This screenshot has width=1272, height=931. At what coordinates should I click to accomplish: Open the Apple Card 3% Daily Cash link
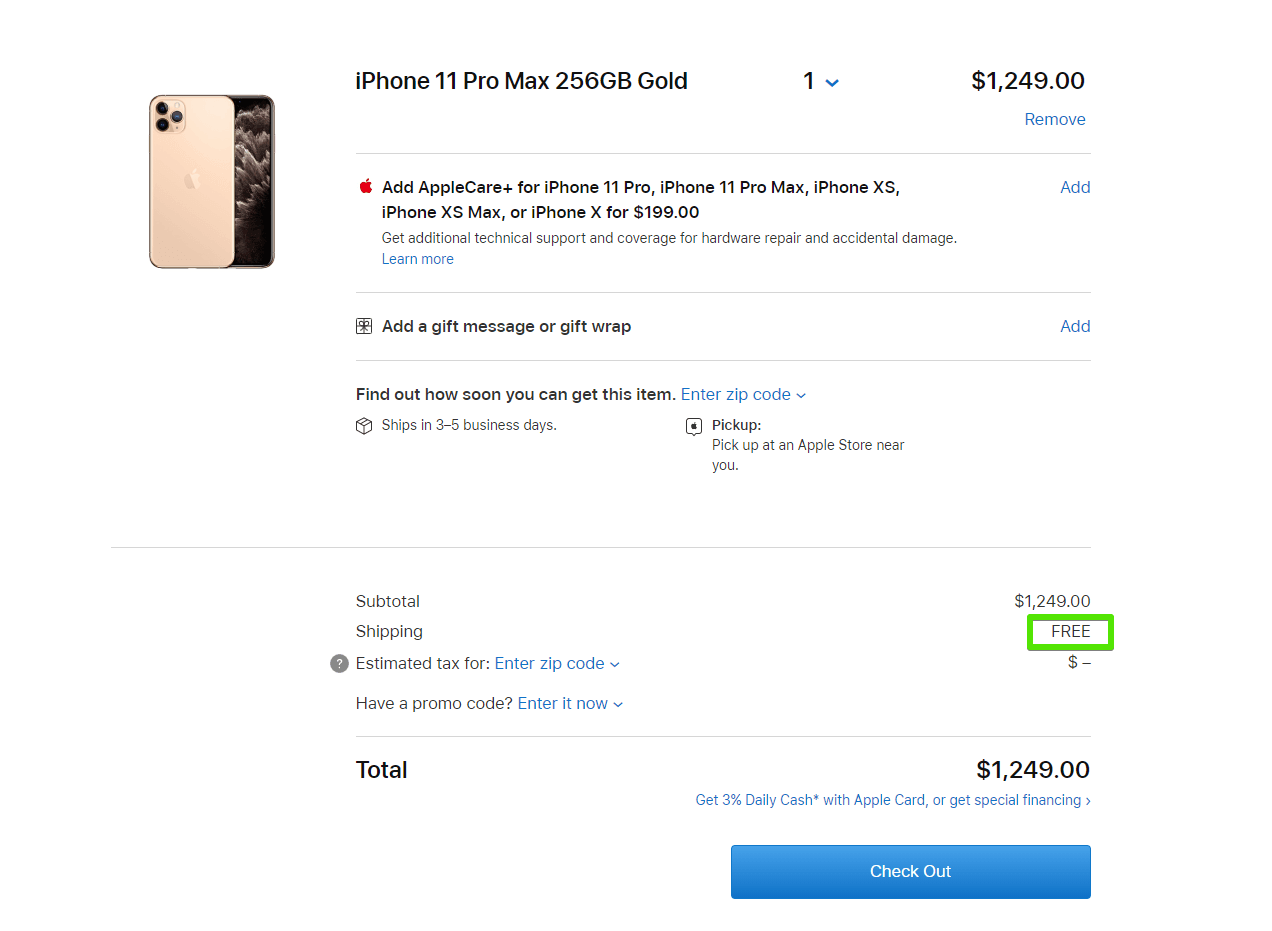coord(893,800)
